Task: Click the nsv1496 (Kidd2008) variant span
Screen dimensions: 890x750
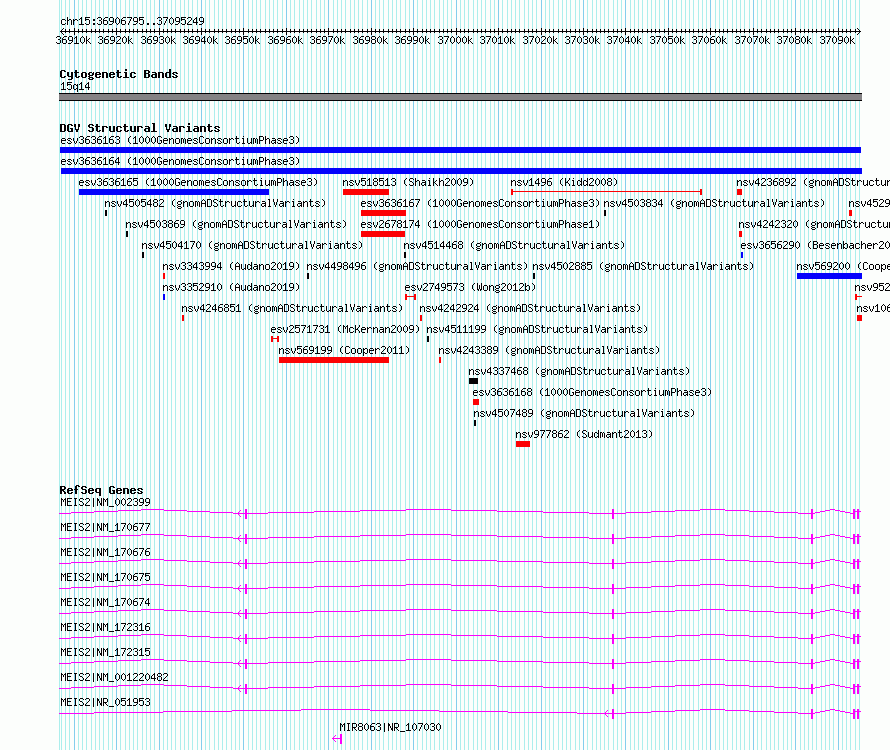Action: click(606, 192)
